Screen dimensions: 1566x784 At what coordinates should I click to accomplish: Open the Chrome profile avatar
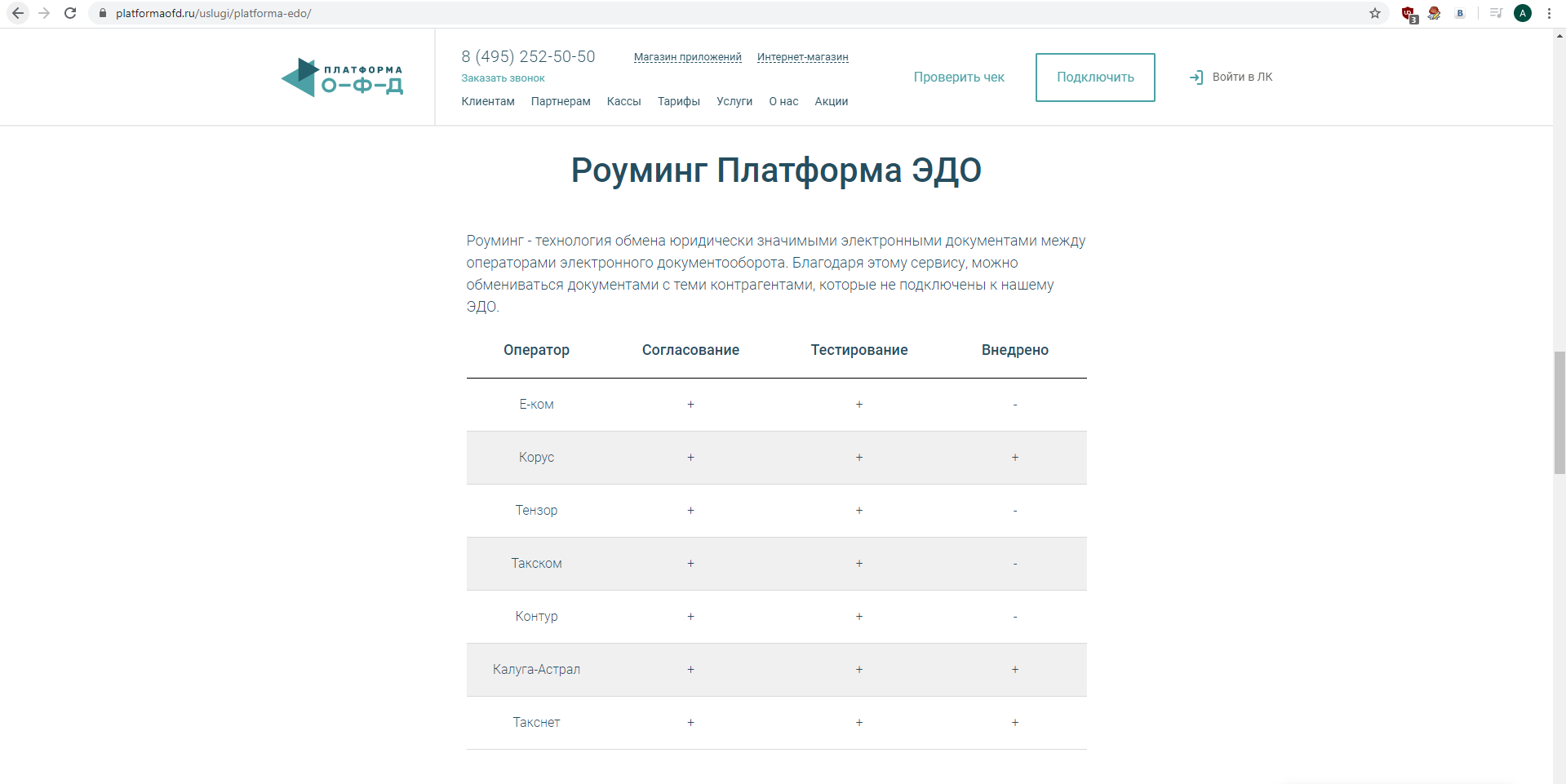pos(1523,13)
